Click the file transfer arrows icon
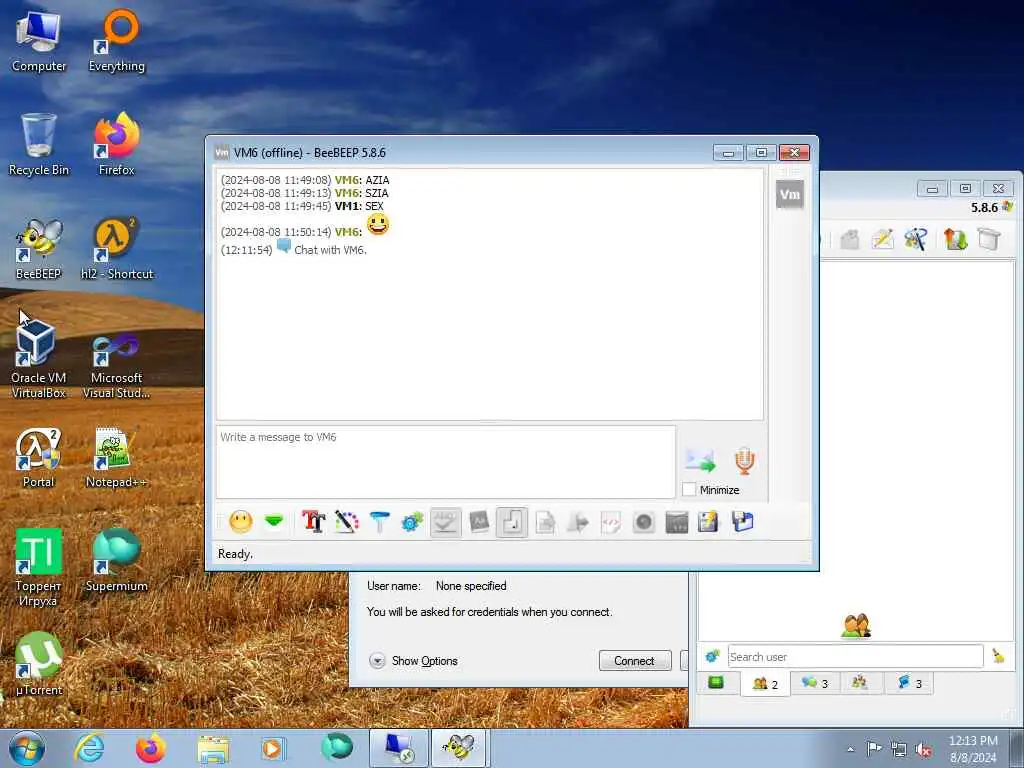Viewport: 1024px width, 768px height. click(955, 239)
